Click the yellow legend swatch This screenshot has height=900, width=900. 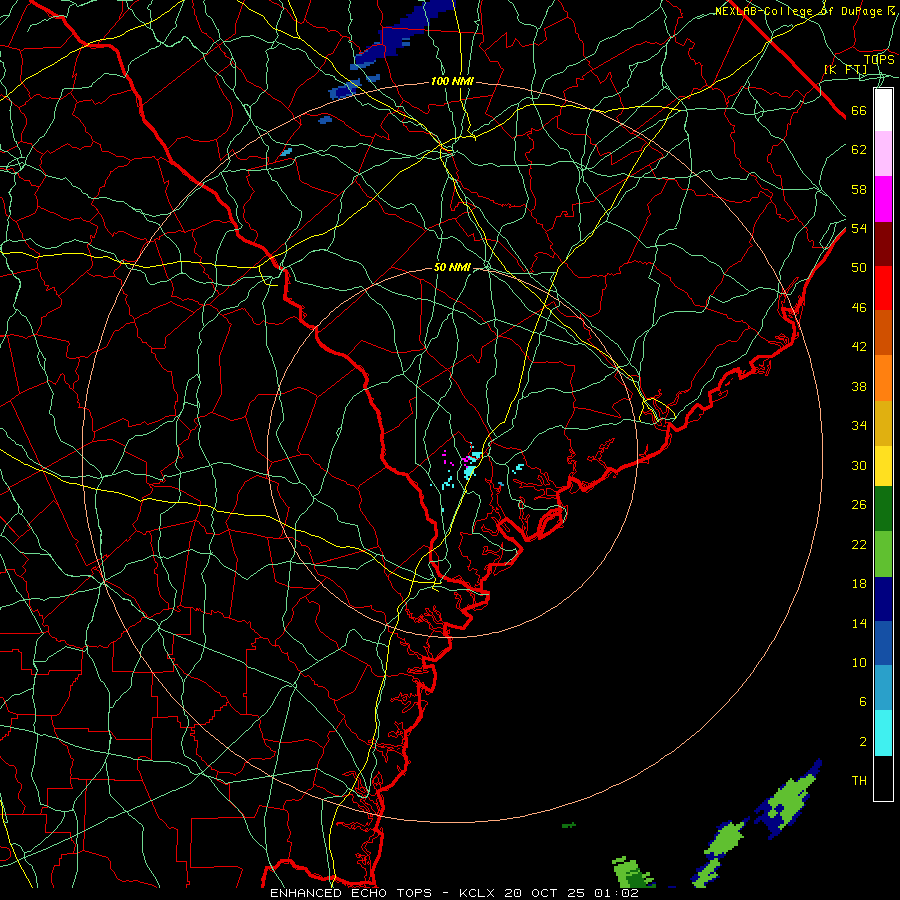(x=883, y=465)
